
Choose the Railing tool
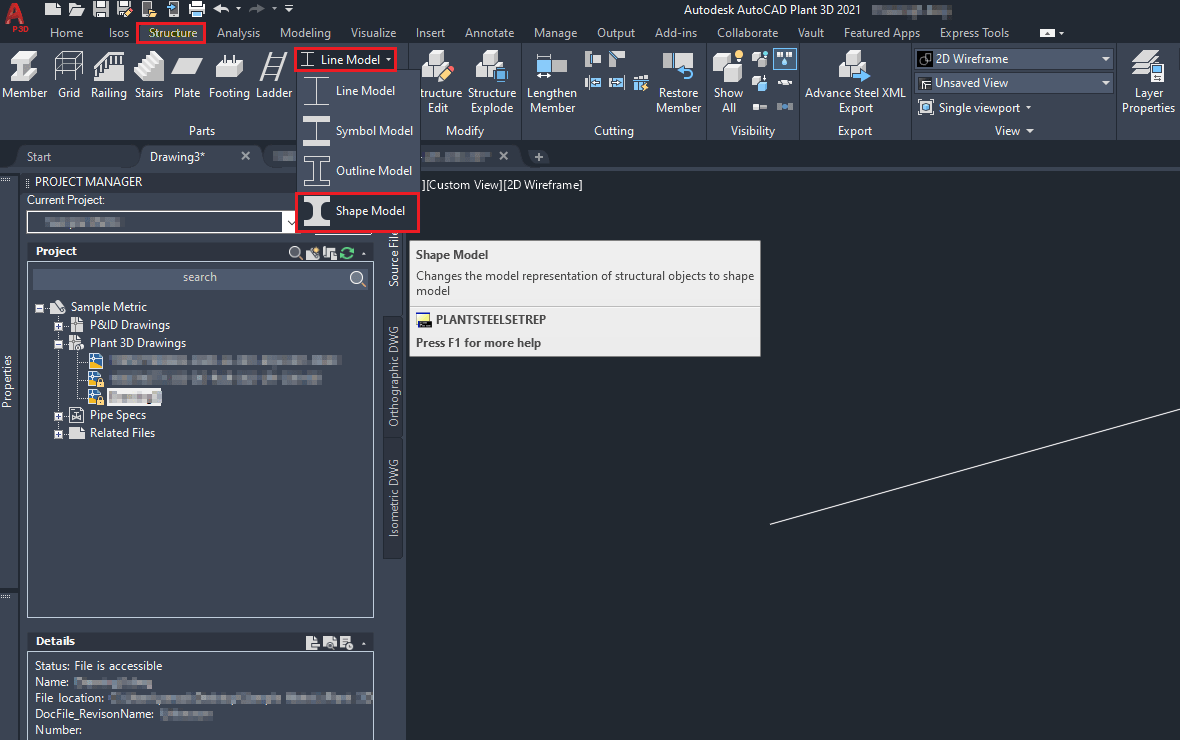tap(108, 75)
